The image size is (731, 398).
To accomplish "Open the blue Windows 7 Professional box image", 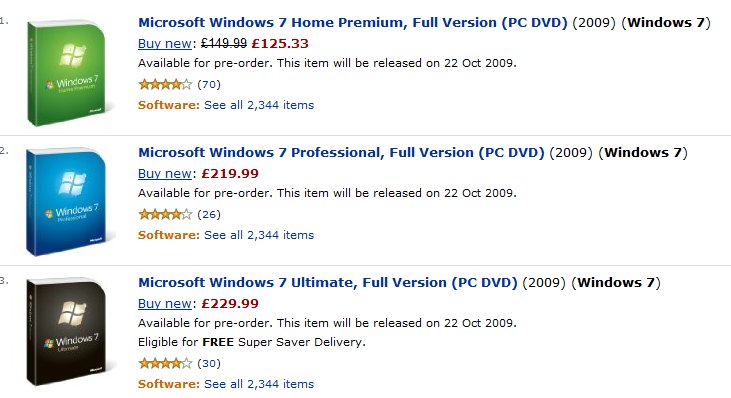I will click(x=69, y=202).
